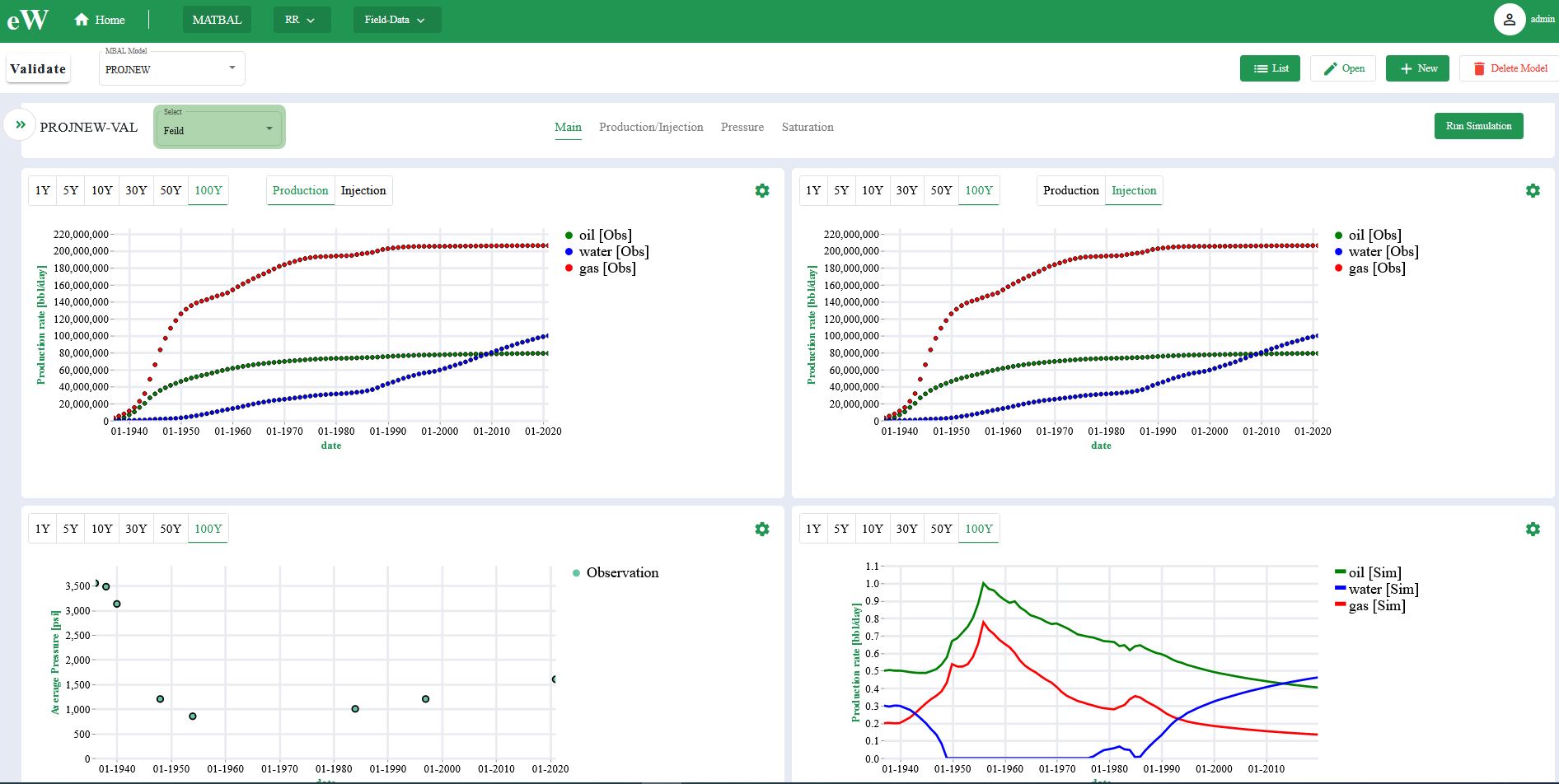Click Delete Model button
Screen dimensions: 1559x784
[x=1510, y=68]
